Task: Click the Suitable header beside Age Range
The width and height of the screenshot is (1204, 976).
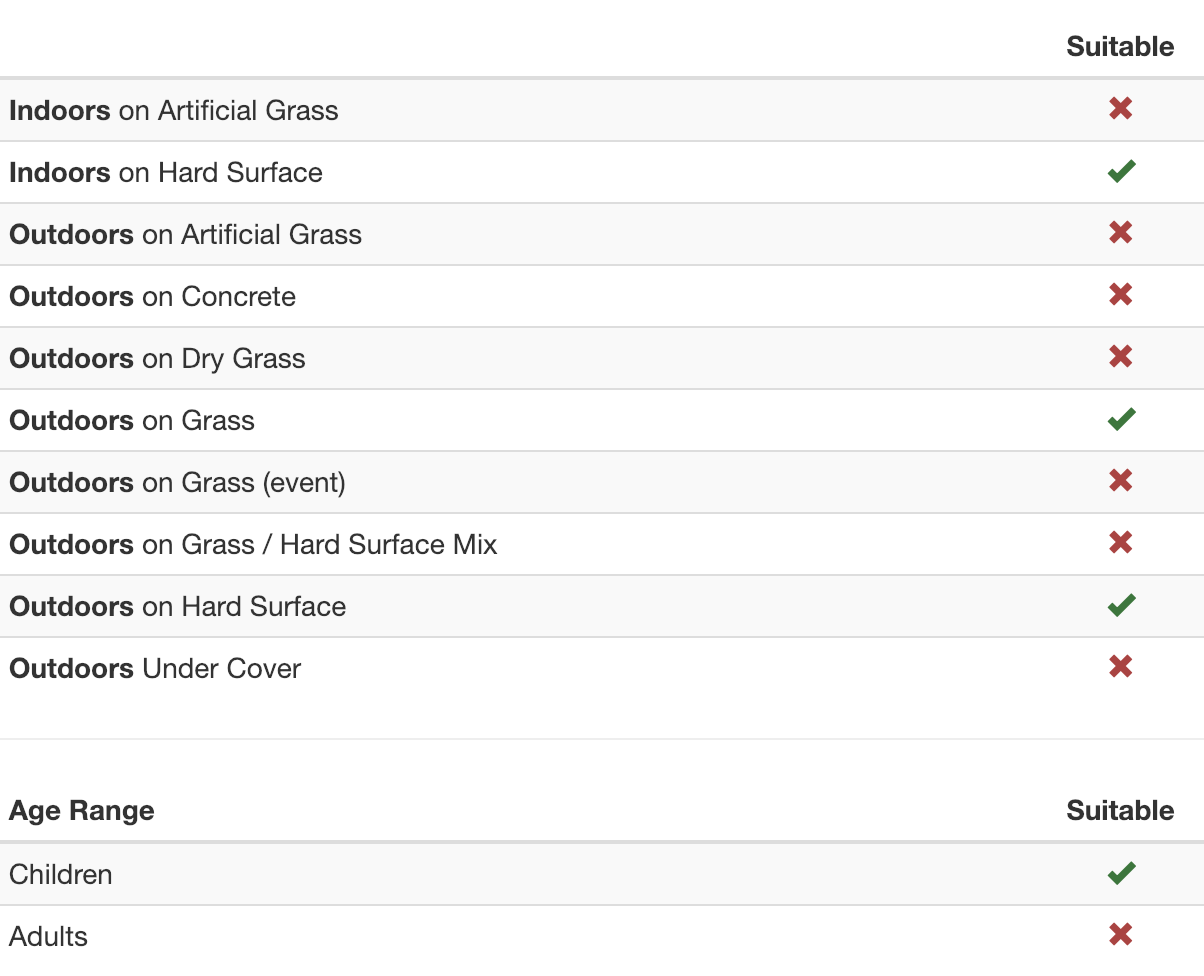Action: click(1120, 810)
